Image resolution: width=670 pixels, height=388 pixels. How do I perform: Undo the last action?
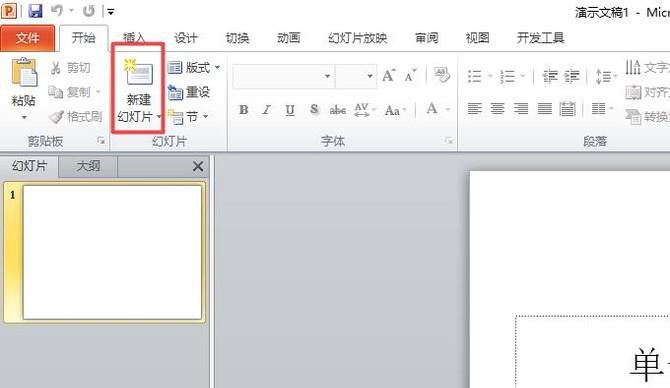[x=57, y=11]
